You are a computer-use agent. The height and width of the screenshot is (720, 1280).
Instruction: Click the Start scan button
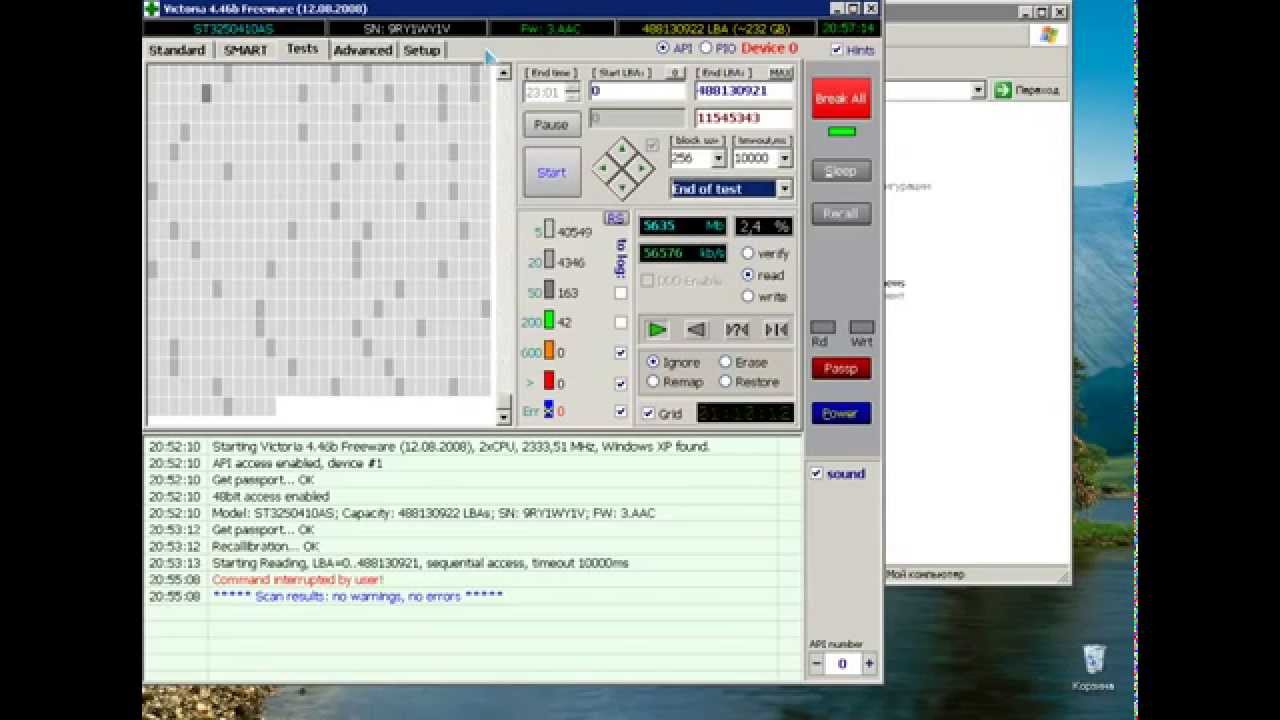552,172
